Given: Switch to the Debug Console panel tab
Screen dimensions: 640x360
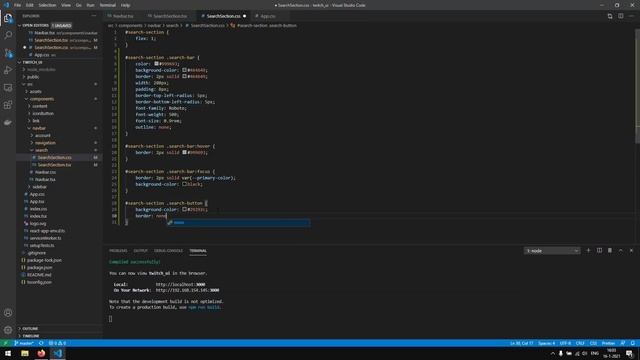Looking at the screenshot, I should pyautogui.click(x=169, y=251).
